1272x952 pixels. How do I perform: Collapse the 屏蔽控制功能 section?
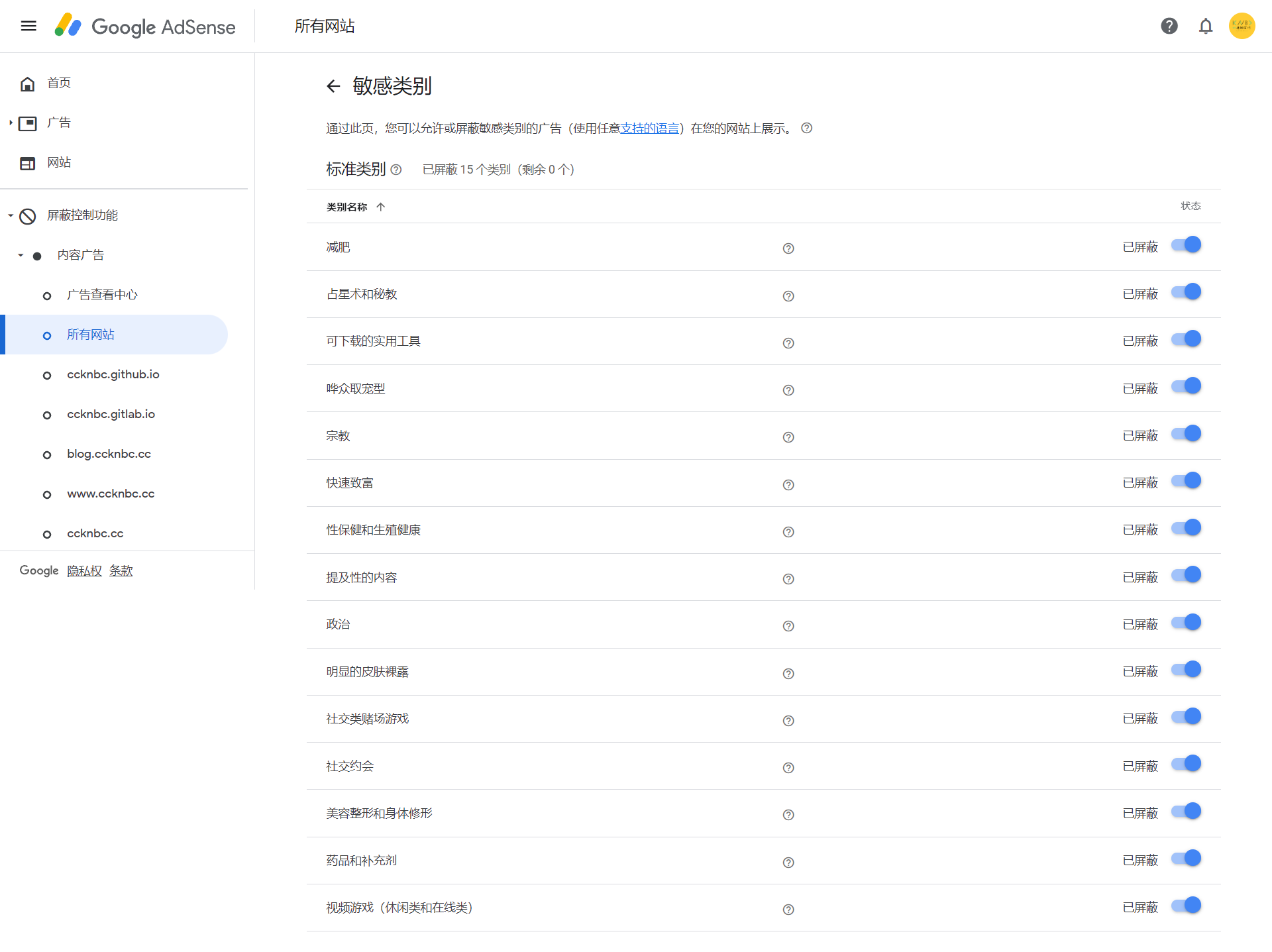pyautogui.click(x=10, y=215)
